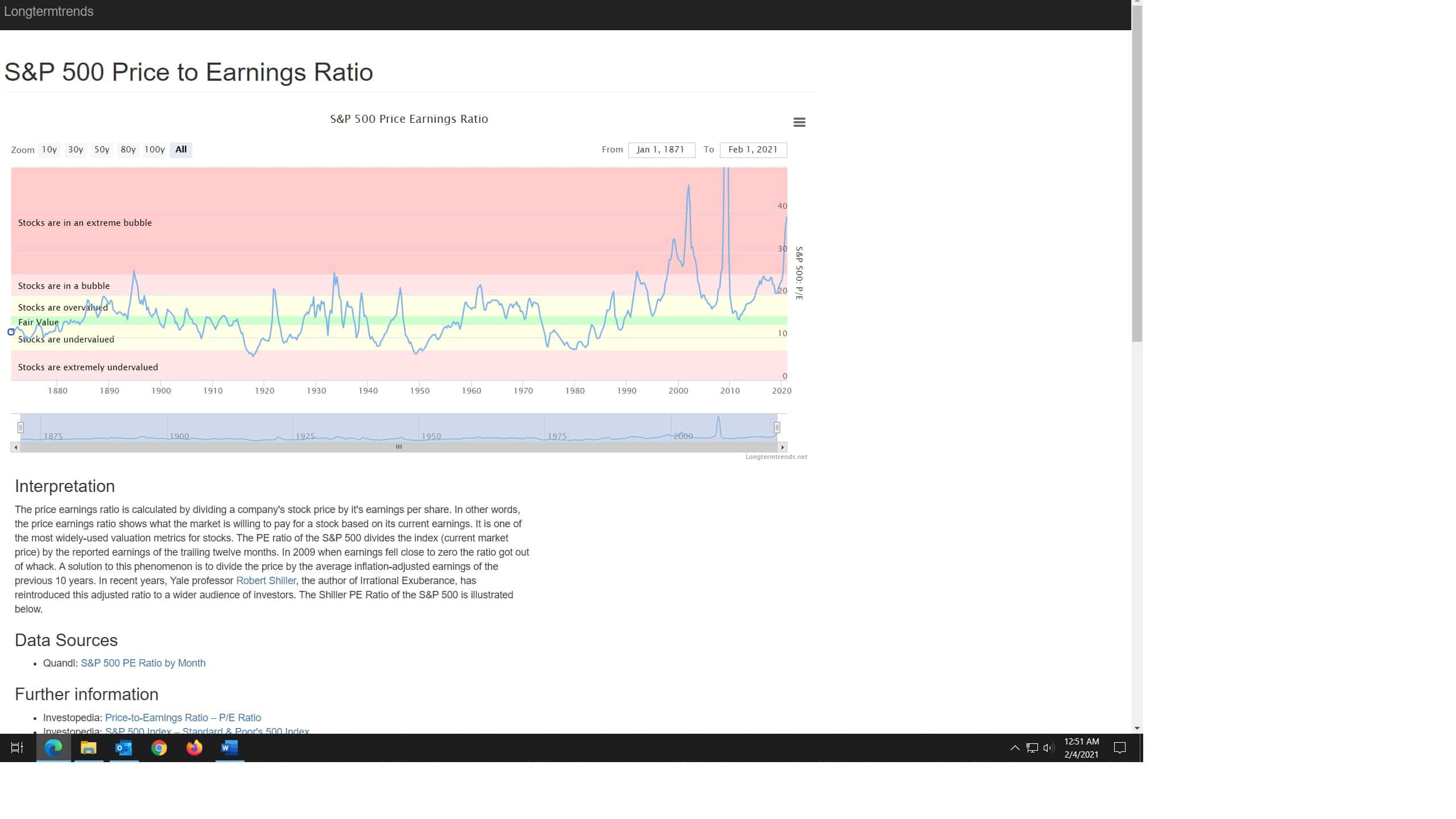Open Google Chrome from the taskbar

[x=159, y=748]
